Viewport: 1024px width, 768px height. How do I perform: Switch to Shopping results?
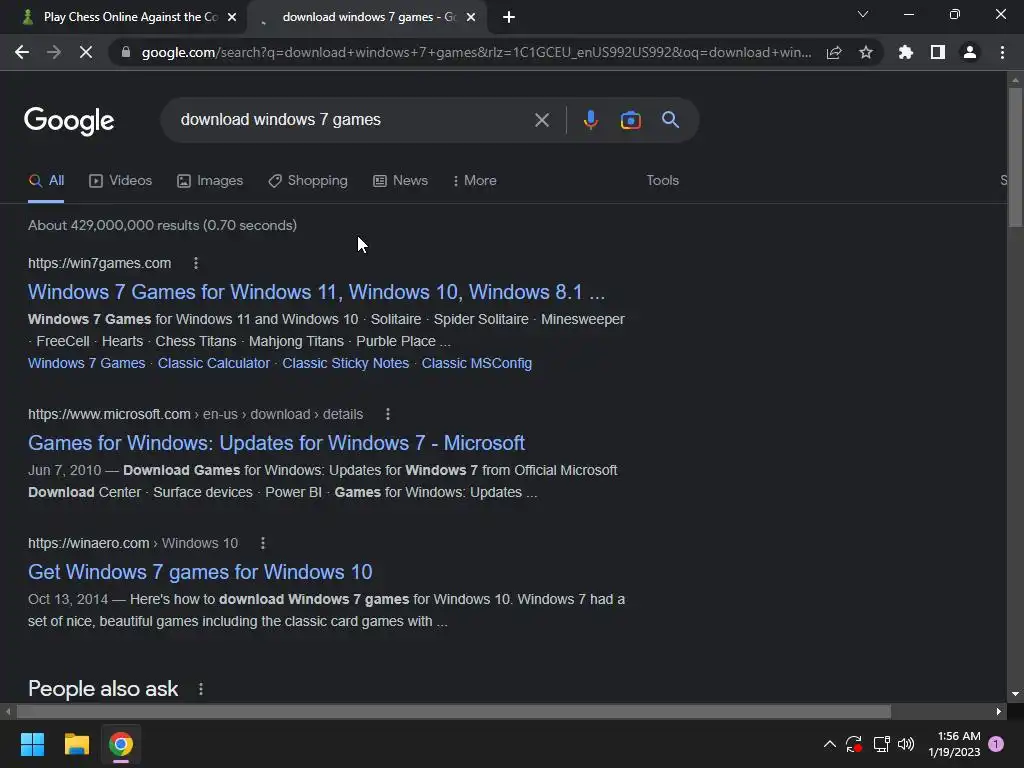pos(308,181)
